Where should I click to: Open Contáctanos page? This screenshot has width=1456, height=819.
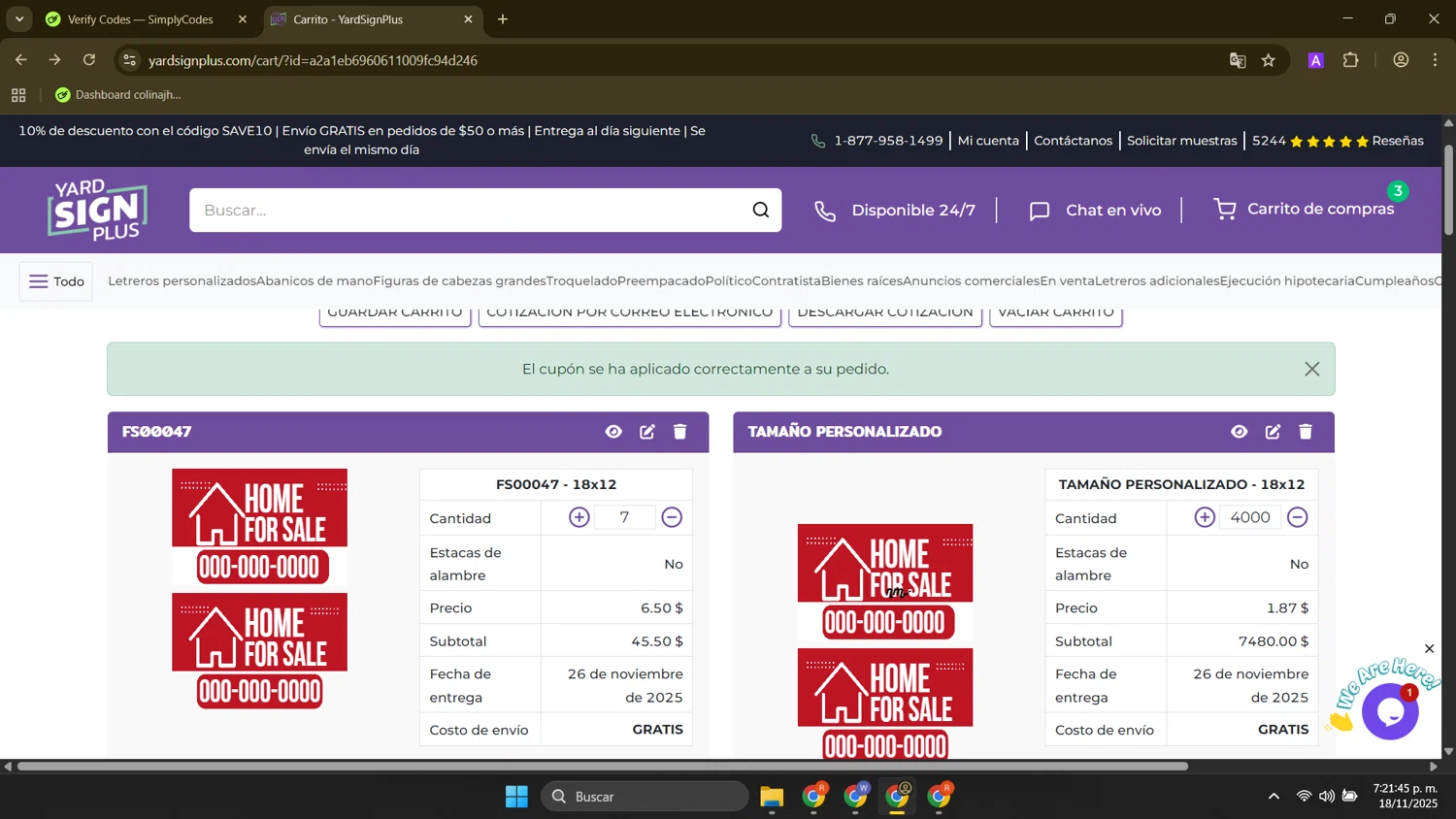1073,141
